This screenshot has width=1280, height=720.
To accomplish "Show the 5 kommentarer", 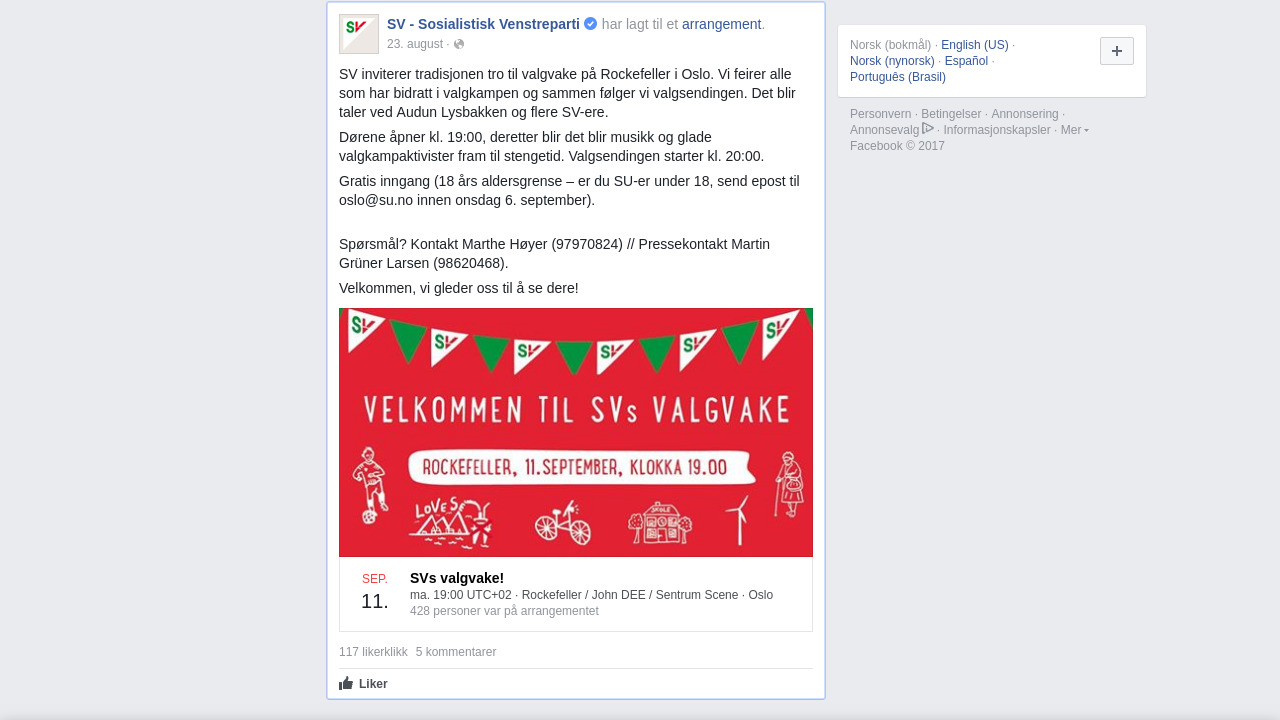I will (456, 652).
